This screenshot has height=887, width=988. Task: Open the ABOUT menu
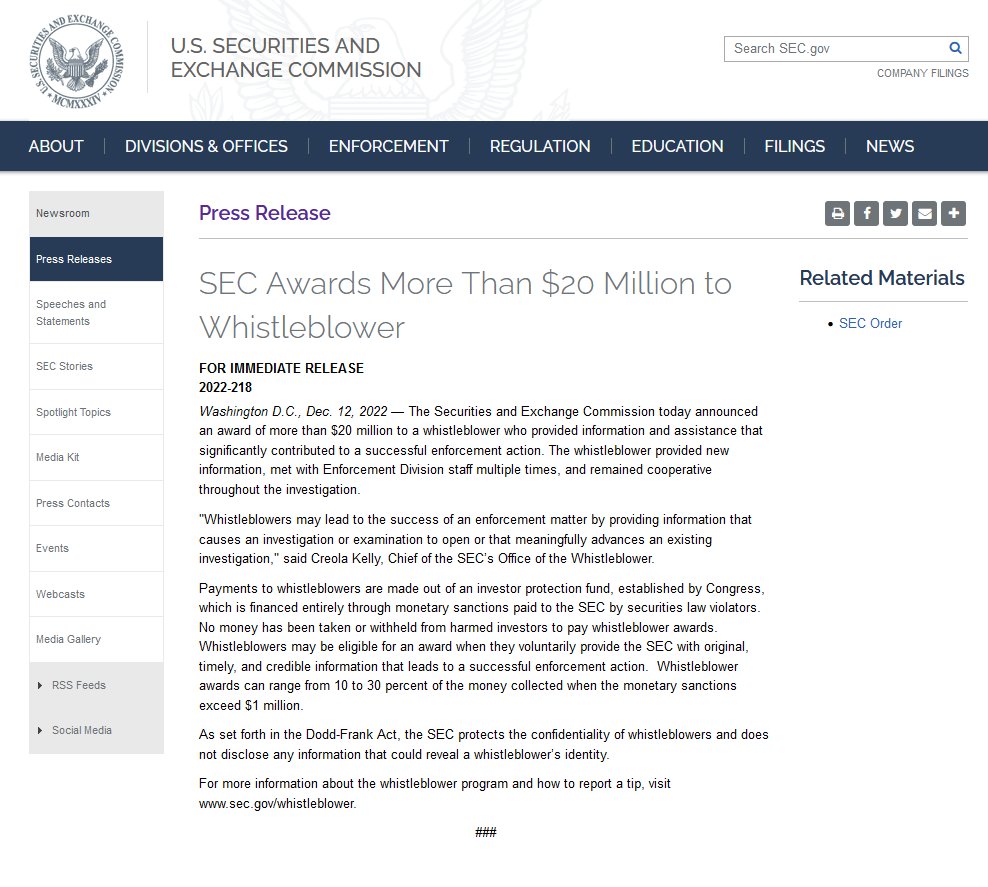[x=56, y=146]
